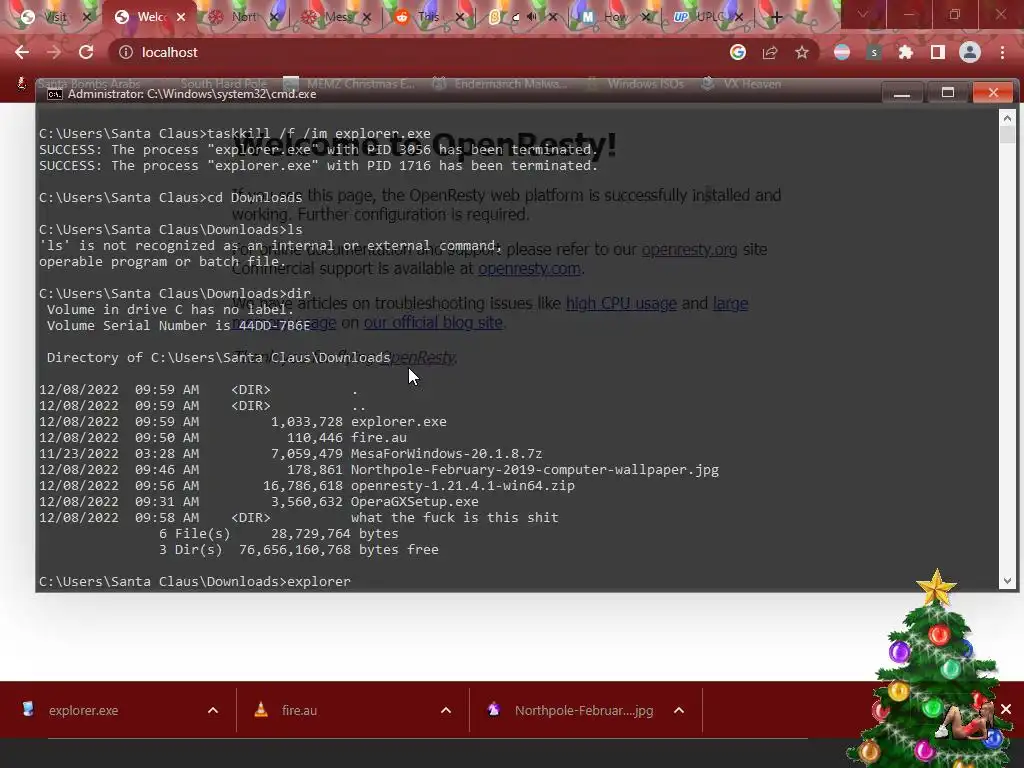Click the serial number '44DD-7B6E' in the cmd output
The width and height of the screenshot is (1024, 768).
[x=275, y=325]
